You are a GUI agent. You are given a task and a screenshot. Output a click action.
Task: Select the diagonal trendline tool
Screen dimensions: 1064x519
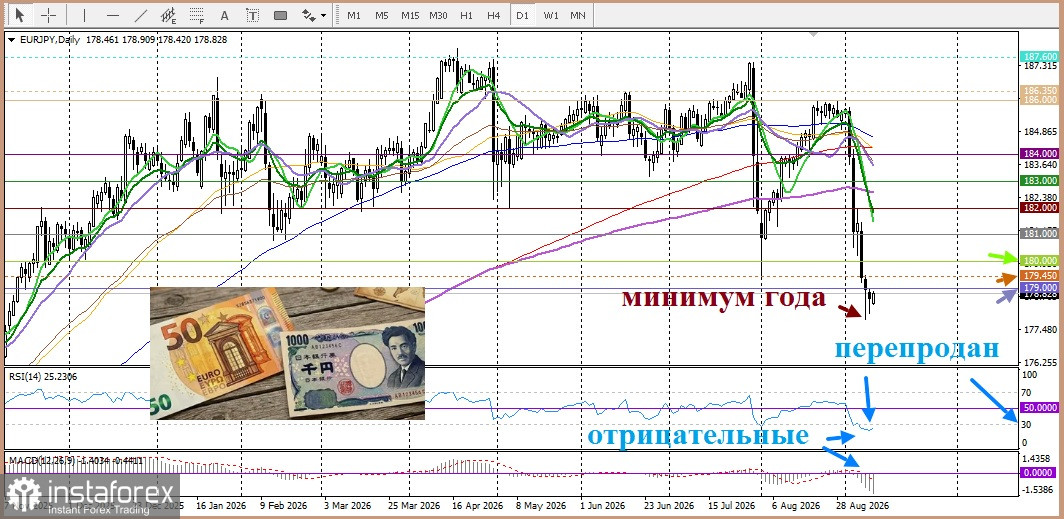tap(141, 14)
